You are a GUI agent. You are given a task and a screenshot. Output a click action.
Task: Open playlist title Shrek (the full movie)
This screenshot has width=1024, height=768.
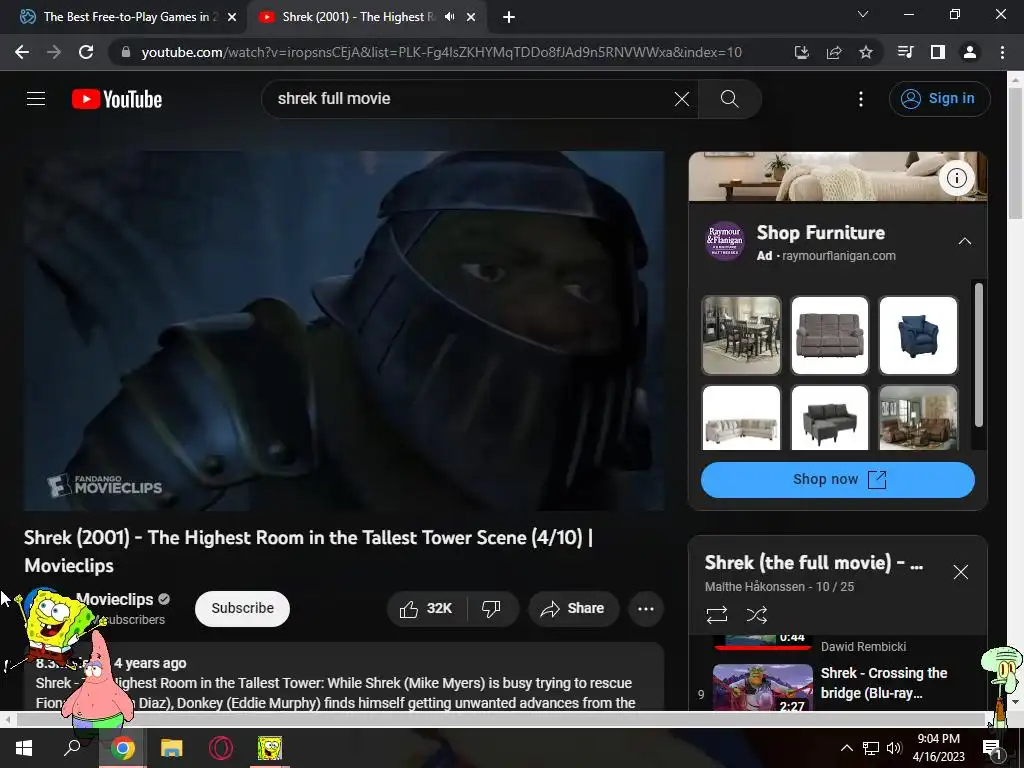click(x=813, y=562)
